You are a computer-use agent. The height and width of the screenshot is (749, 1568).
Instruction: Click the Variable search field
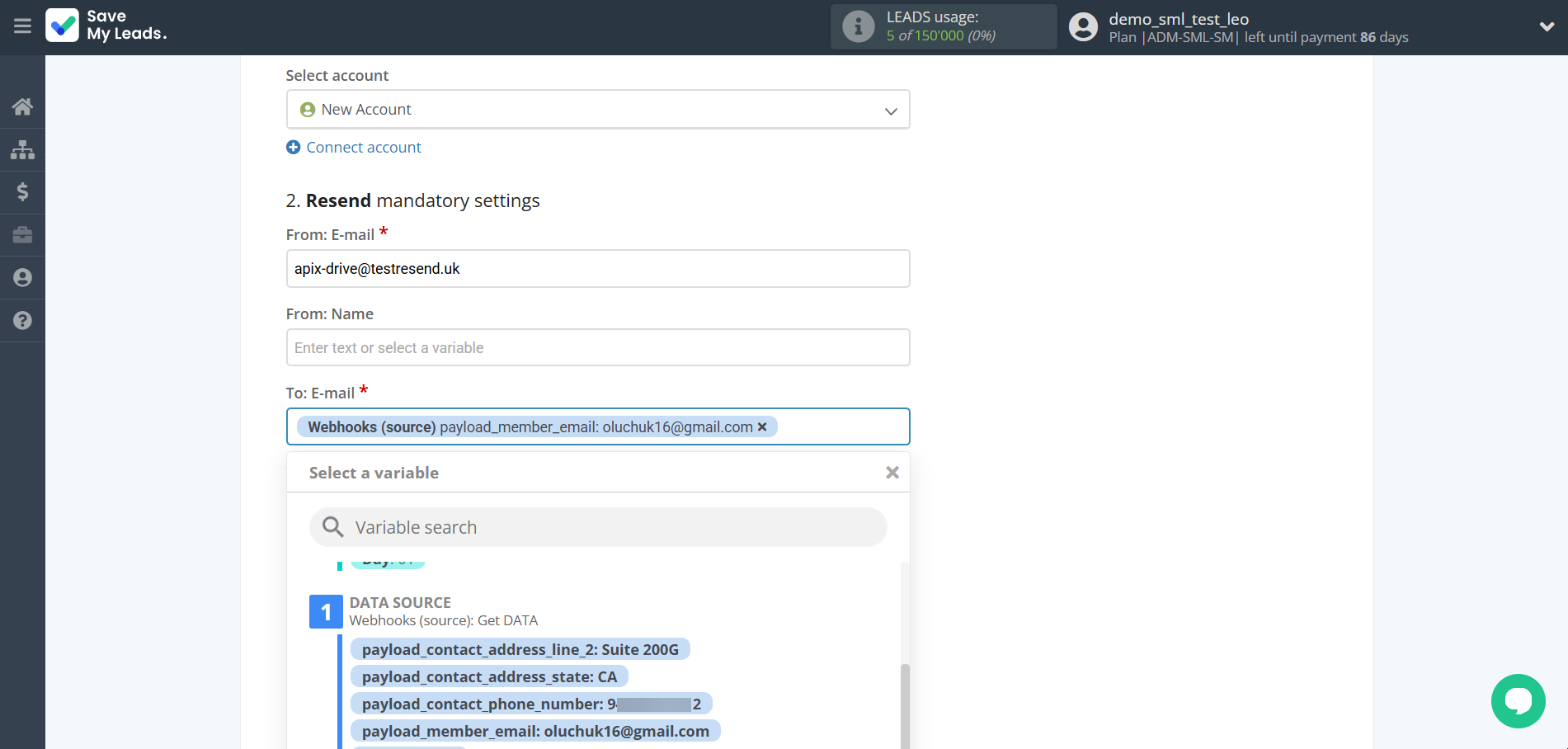tap(597, 527)
